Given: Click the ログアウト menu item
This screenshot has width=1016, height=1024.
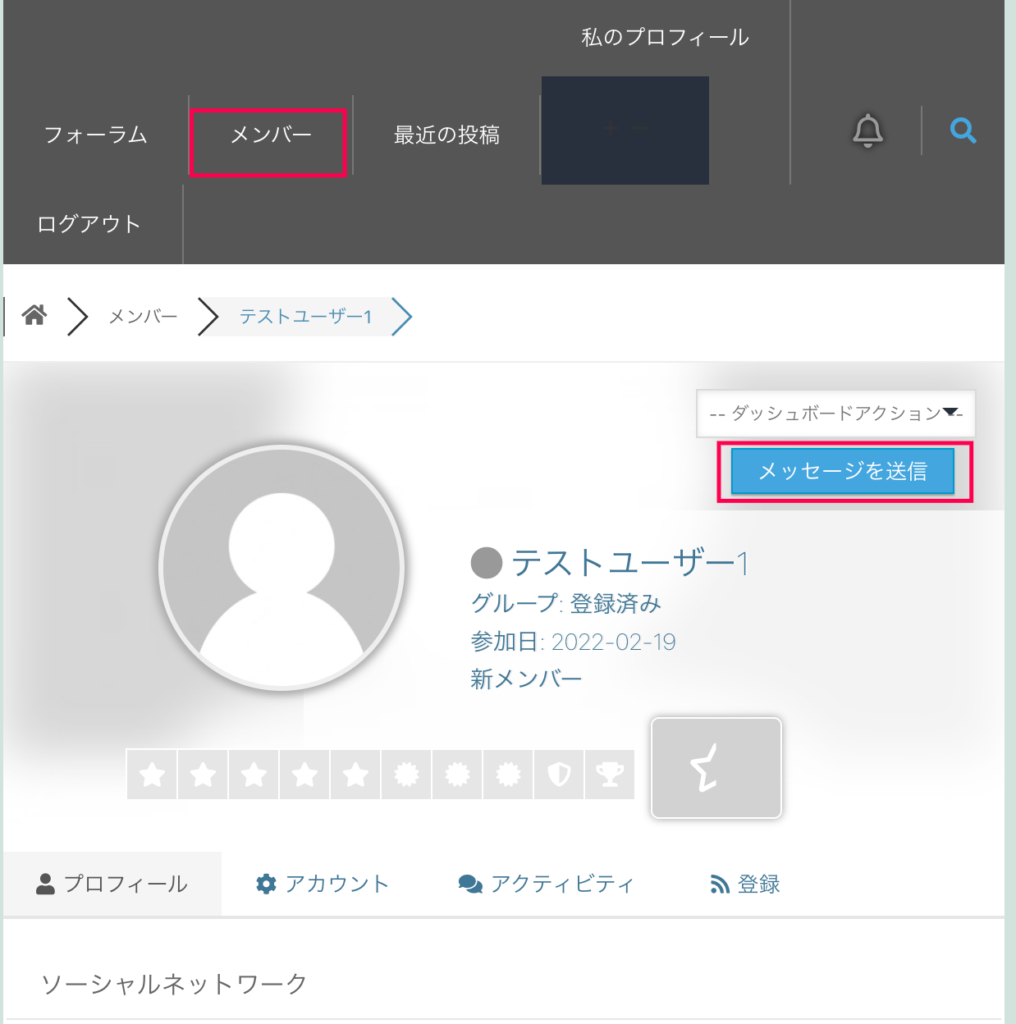Looking at the screenshot, I should pyautogui.click(x=89, y=224).
